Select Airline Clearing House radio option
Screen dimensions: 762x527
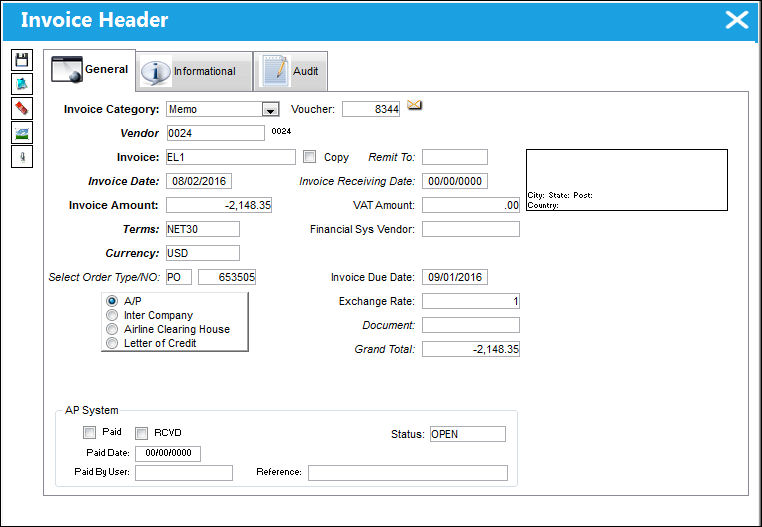click(x=112, y=329)
